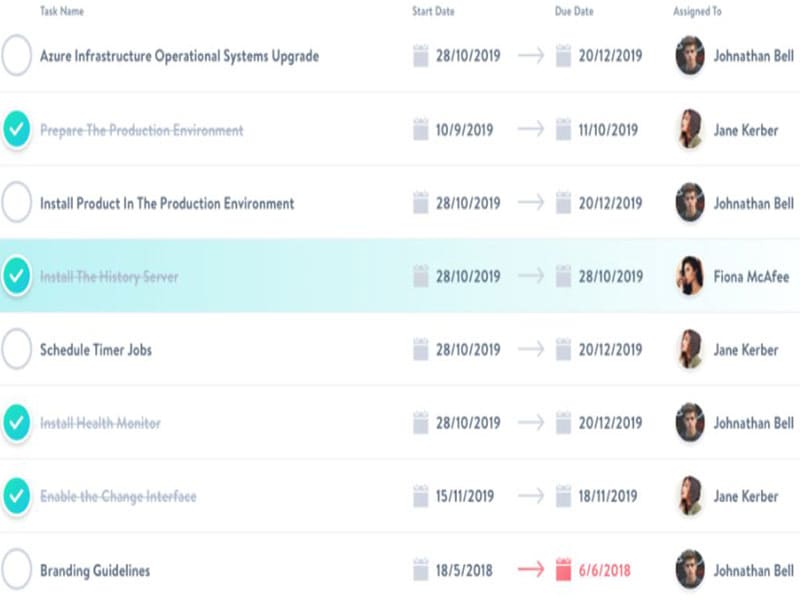Viewport: 800px width, 600px height.
Task: Sort by the Due Date column header
Action: (574, 11)
